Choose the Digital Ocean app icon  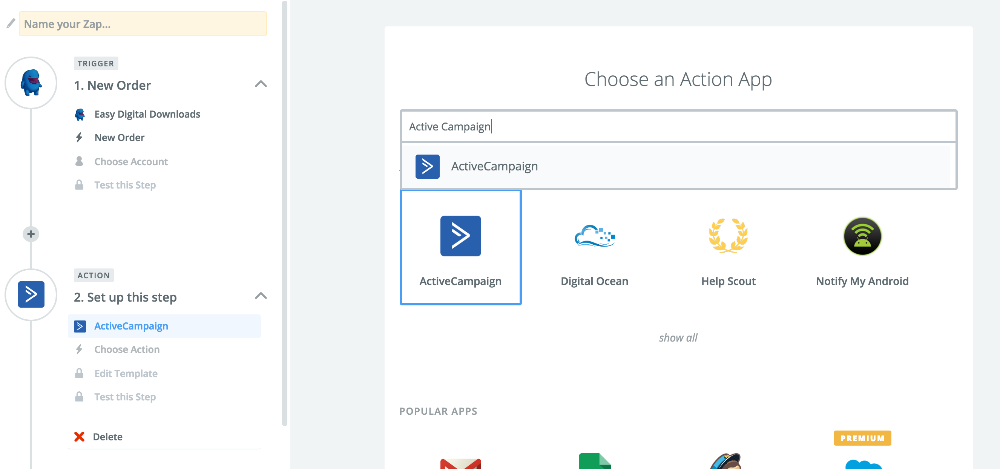[x=595, y=236]
